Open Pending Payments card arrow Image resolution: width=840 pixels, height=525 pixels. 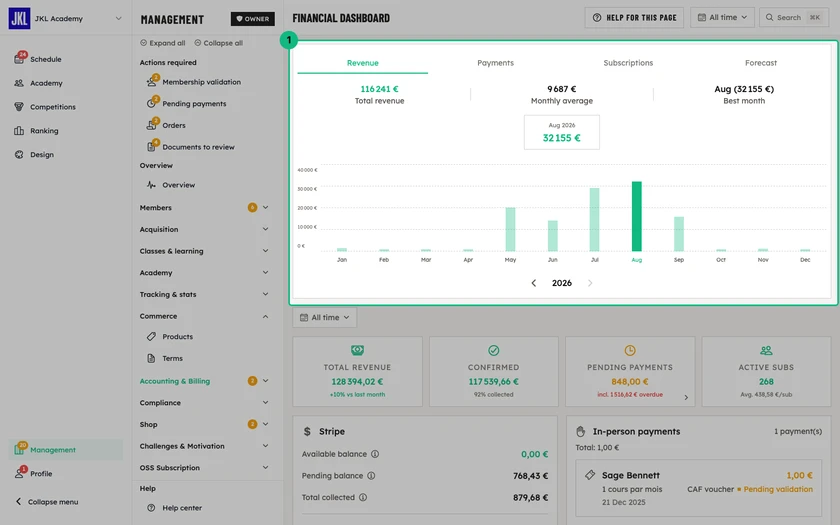[x=686, y=398]
